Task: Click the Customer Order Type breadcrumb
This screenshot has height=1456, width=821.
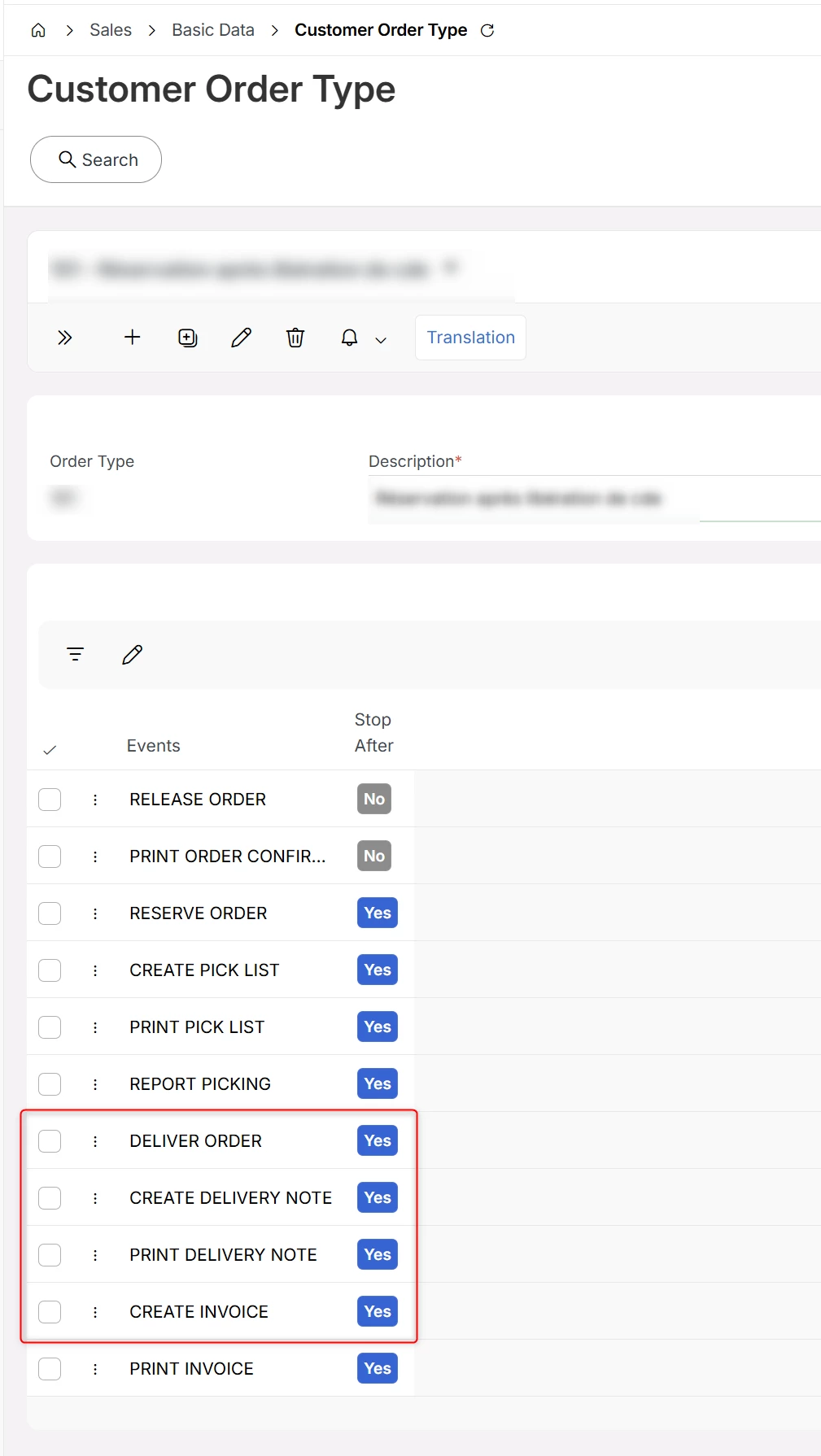Action: 381,30
